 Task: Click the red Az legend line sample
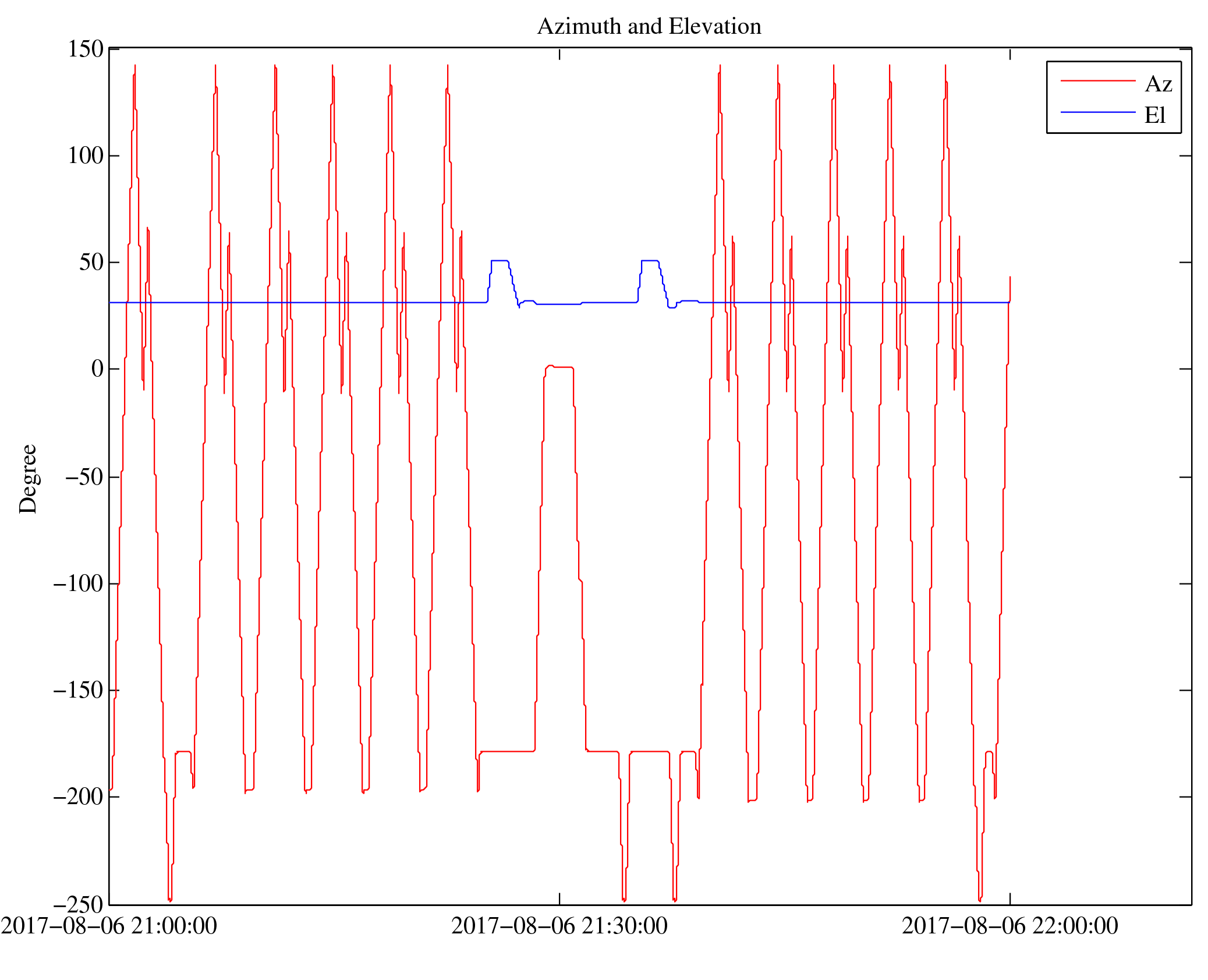1098,80
